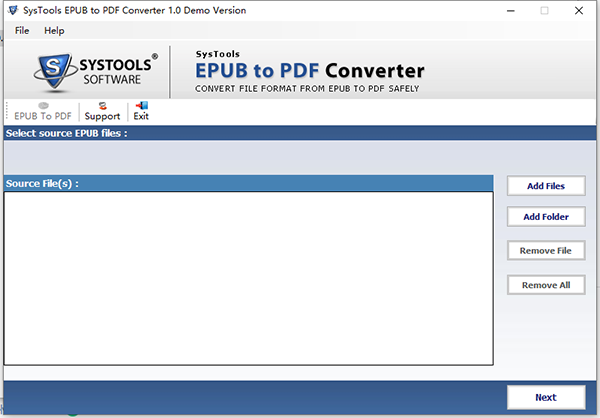The height and width of the screenshot is (418, 600).
Task: Click the Select source EPUB files label
Action: coord(67,133)
